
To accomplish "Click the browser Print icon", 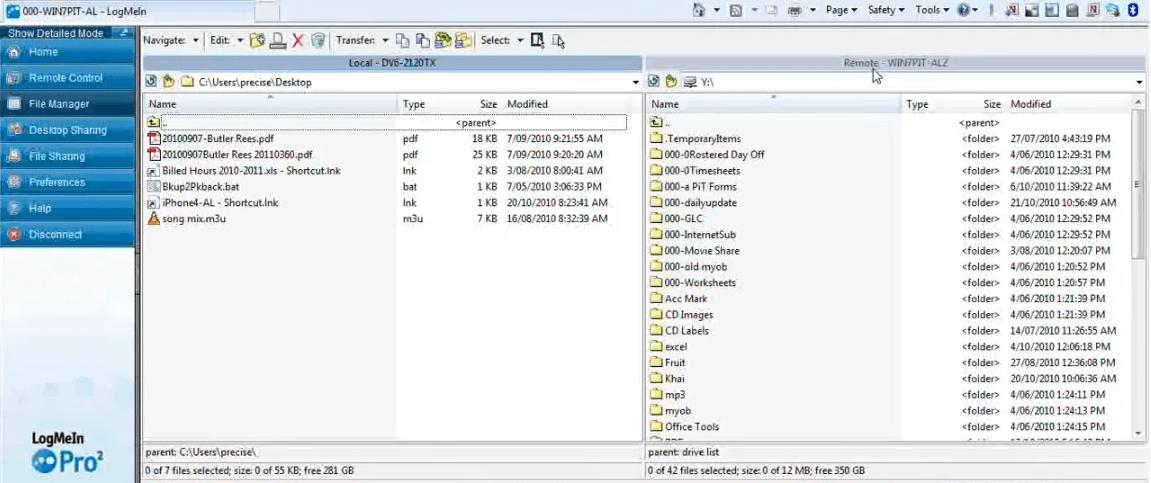I will [x=795, y=10].
